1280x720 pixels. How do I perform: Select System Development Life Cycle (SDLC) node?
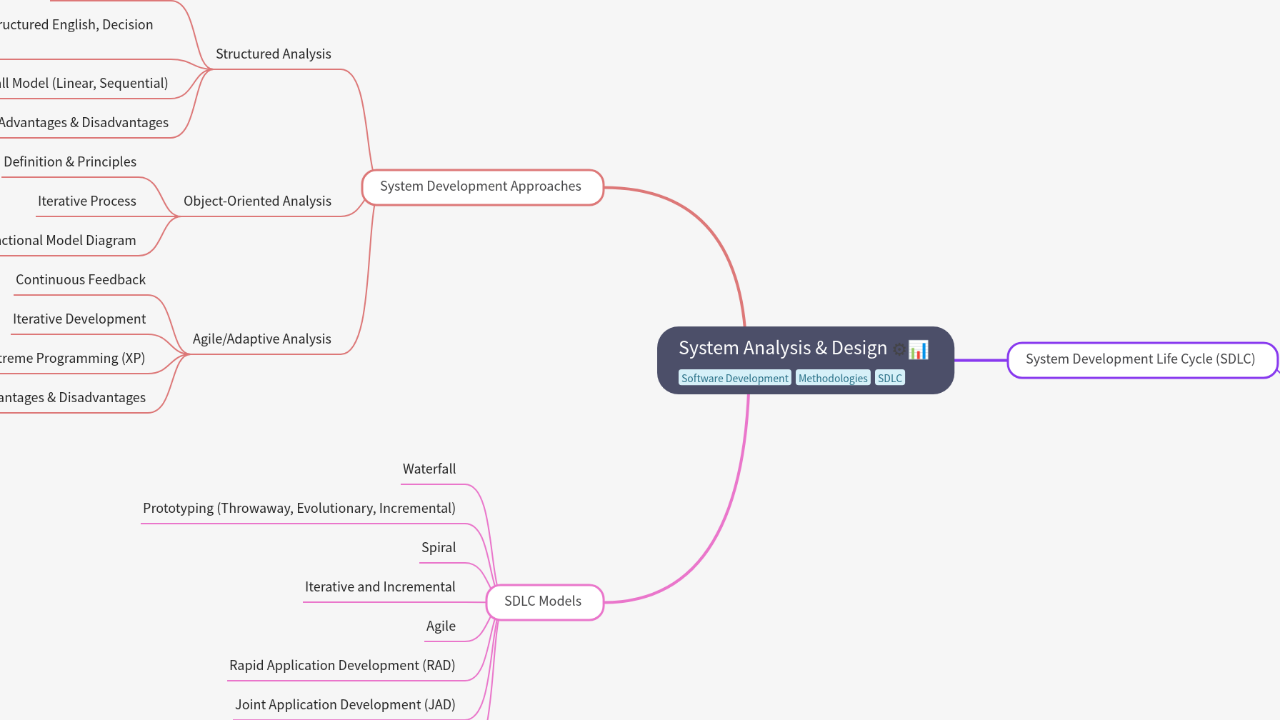pyautogui.click(x=1140, y=359)
